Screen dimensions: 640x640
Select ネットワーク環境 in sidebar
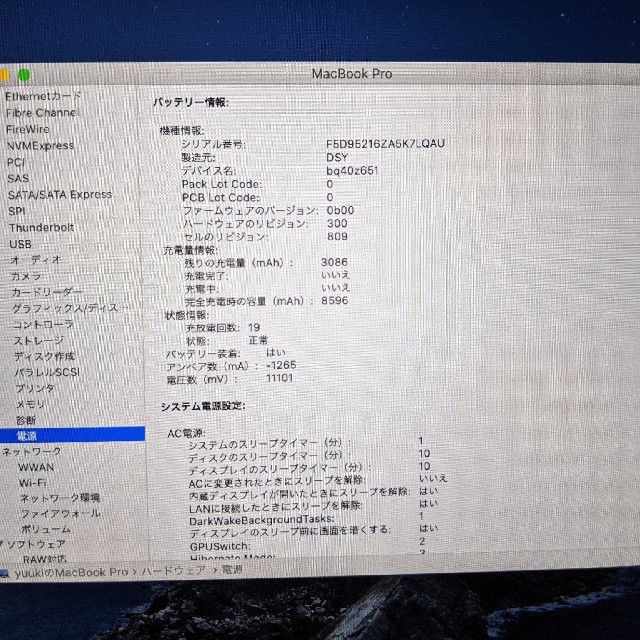pos(60,498)
